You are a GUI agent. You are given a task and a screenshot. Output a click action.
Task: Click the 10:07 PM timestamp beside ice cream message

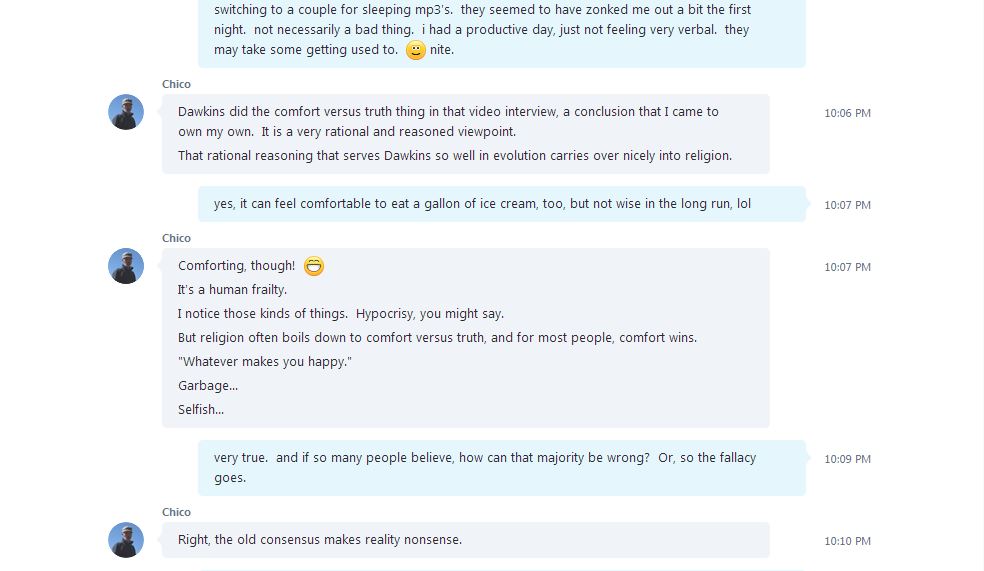pyautogui.click(x=847, y=205)
